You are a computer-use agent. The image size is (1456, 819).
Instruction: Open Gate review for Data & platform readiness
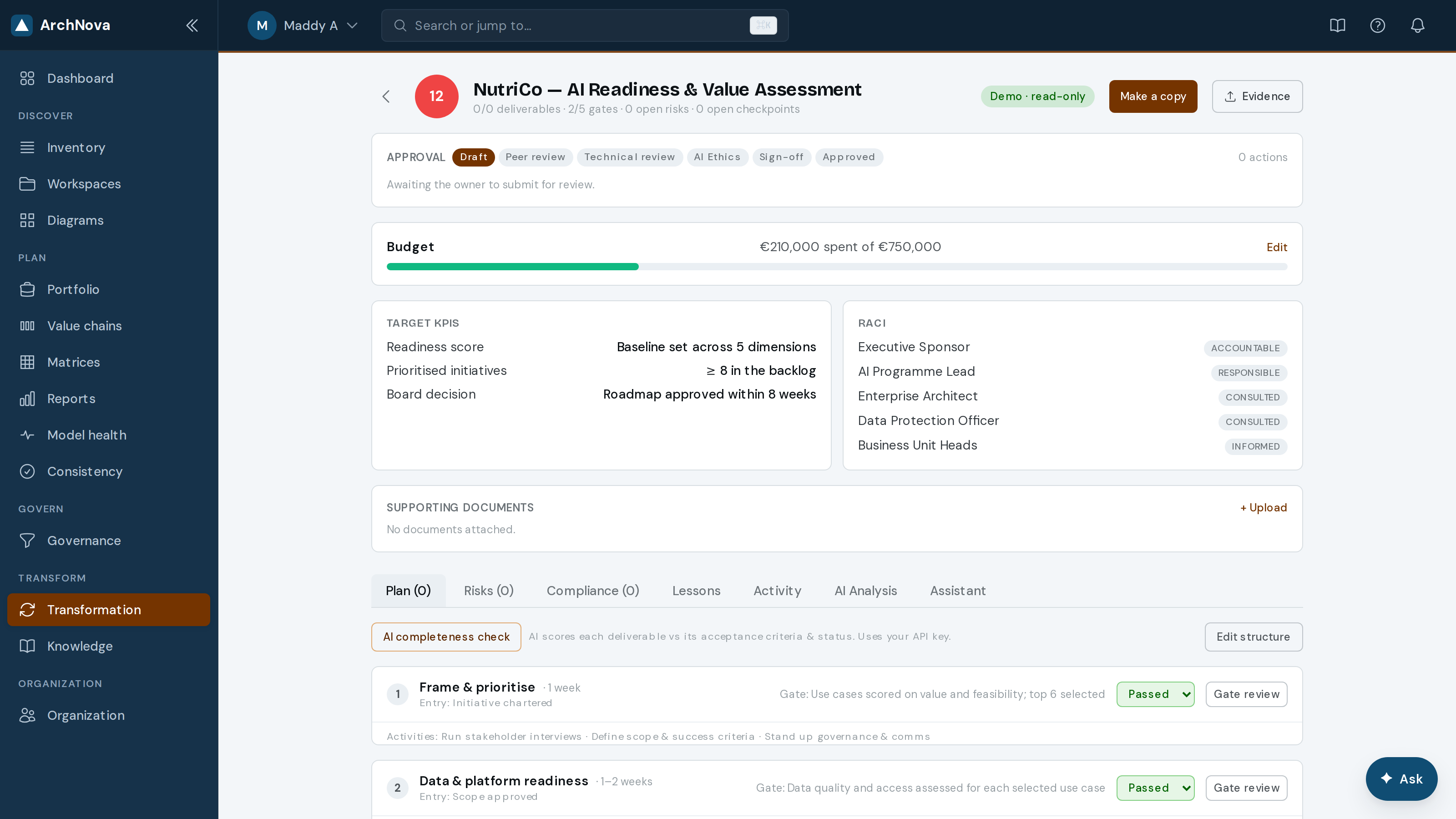click(1246, 788)
